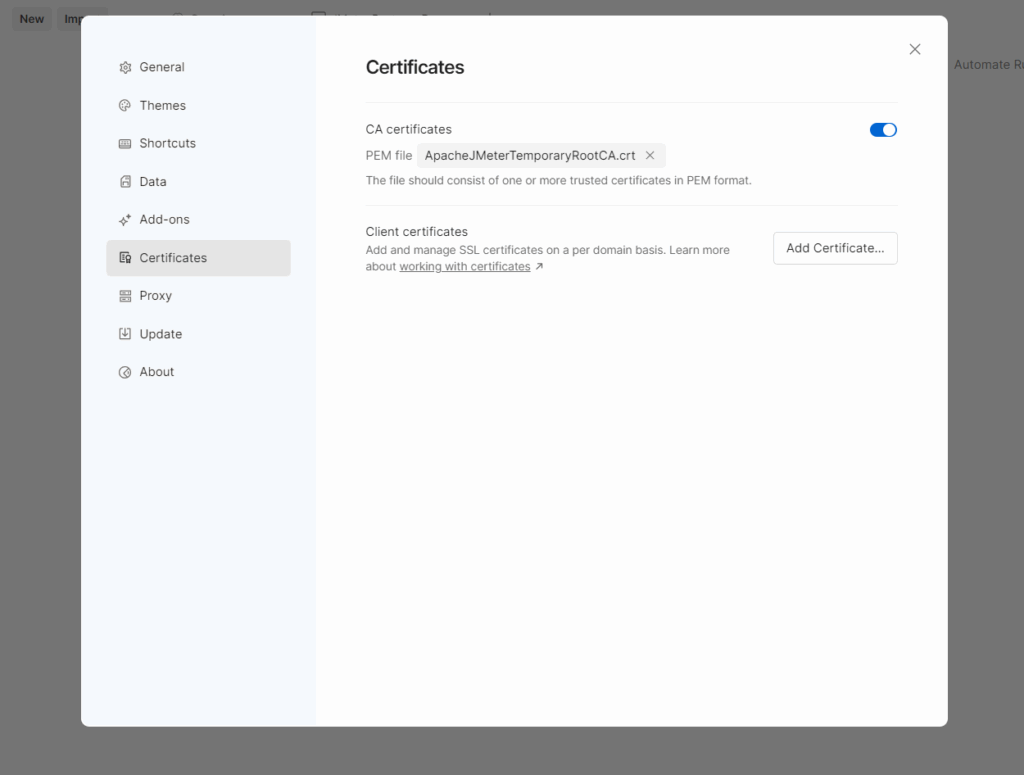Screen dimensions: 1024x775
Task: Close the settings dialog
Action: pos(914,48)
